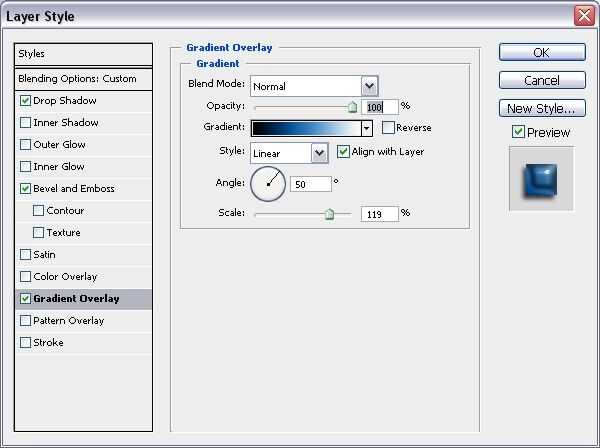Toggle Align with Layer checkbox
The image size is (600, 448).
(x=343, y=152)
